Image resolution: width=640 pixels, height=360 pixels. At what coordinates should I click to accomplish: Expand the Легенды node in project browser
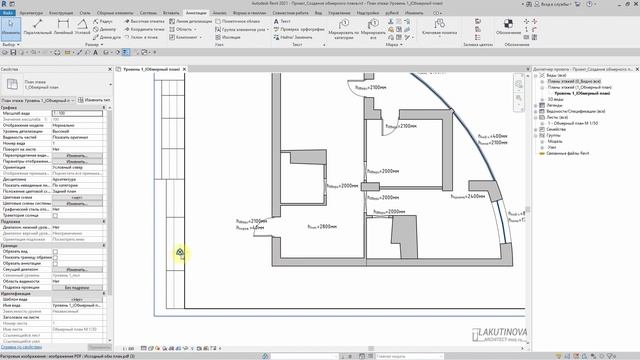click(x=536, y=105)
